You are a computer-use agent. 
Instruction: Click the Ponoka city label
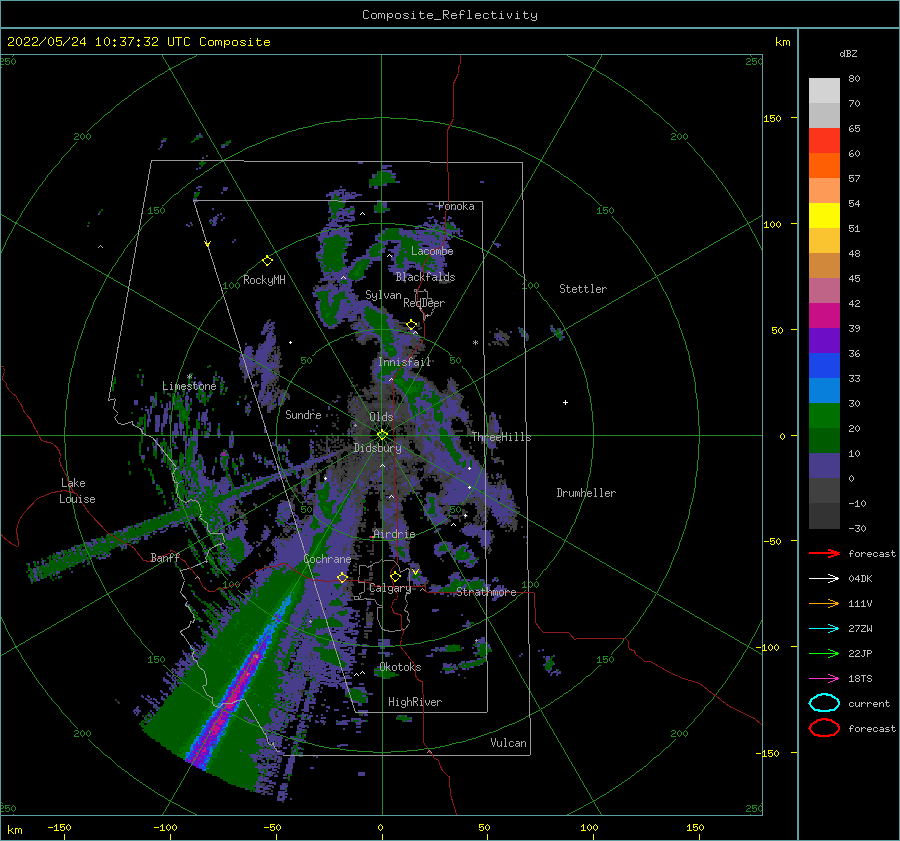tap(456, 206)
